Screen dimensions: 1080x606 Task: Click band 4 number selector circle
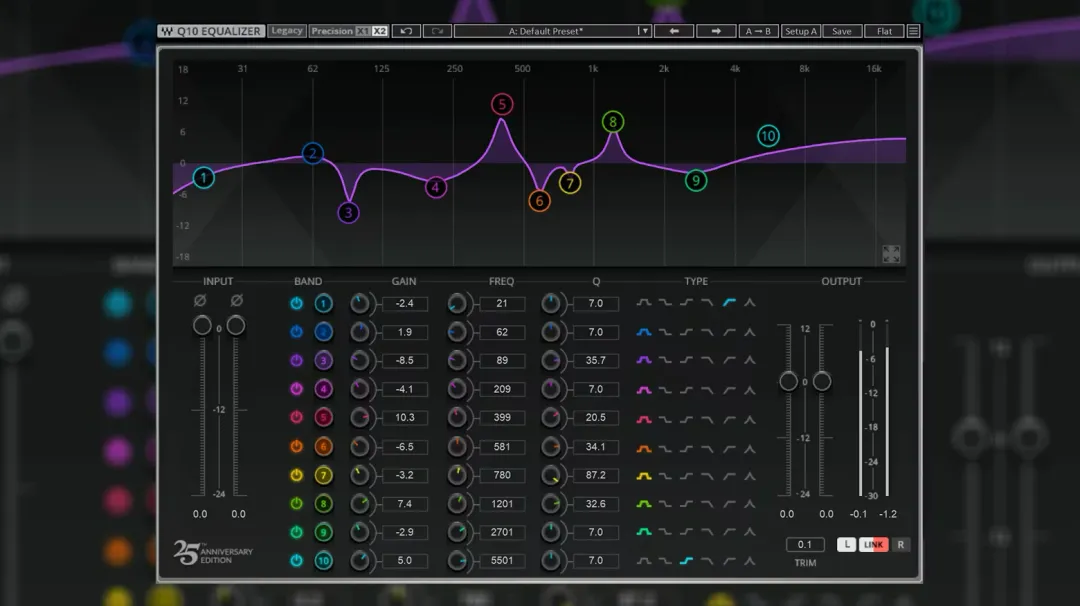pos(323,389)
